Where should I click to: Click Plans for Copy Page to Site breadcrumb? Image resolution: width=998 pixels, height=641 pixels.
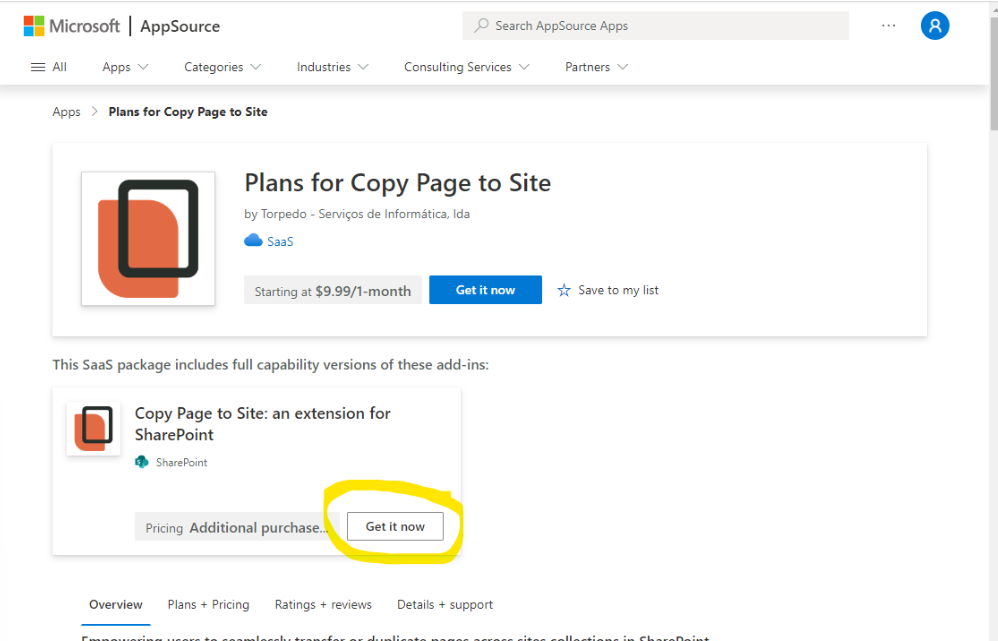(x=188, y=112)
